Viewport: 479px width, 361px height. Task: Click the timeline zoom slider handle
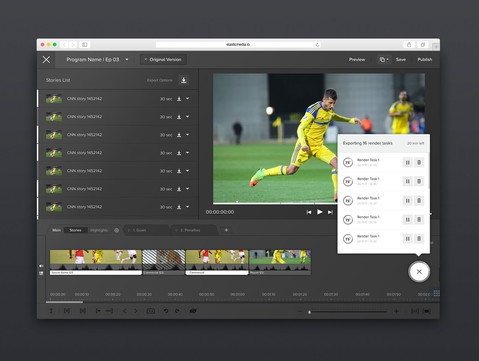tap(309, 312)
